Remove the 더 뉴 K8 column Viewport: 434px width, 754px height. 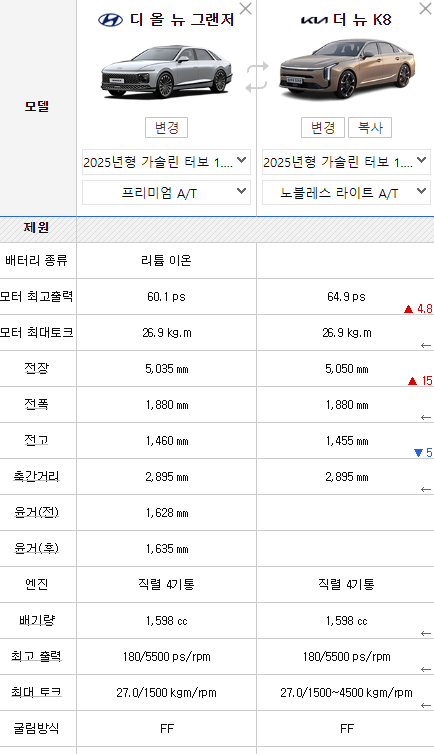[425, 9]
